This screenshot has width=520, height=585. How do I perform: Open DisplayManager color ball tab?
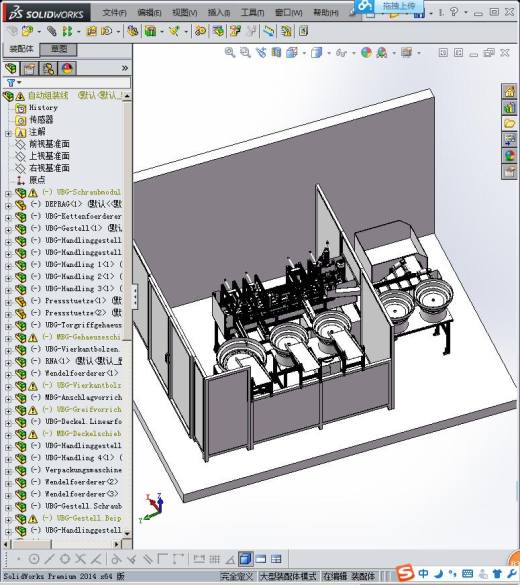[x=68, y=69]
